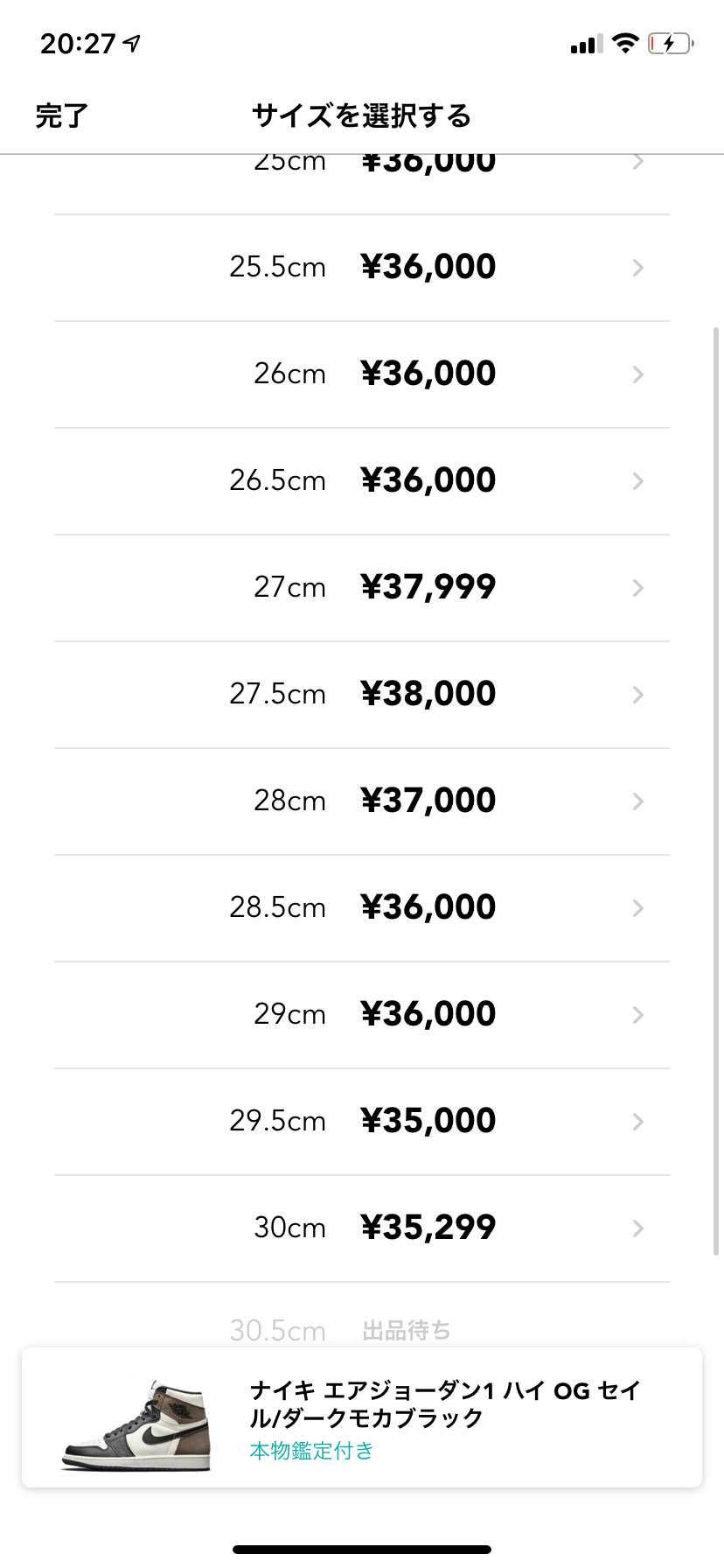Pick the 29cm size label
This screenshot has width=724, height=1568.
tap(289, 1014)
